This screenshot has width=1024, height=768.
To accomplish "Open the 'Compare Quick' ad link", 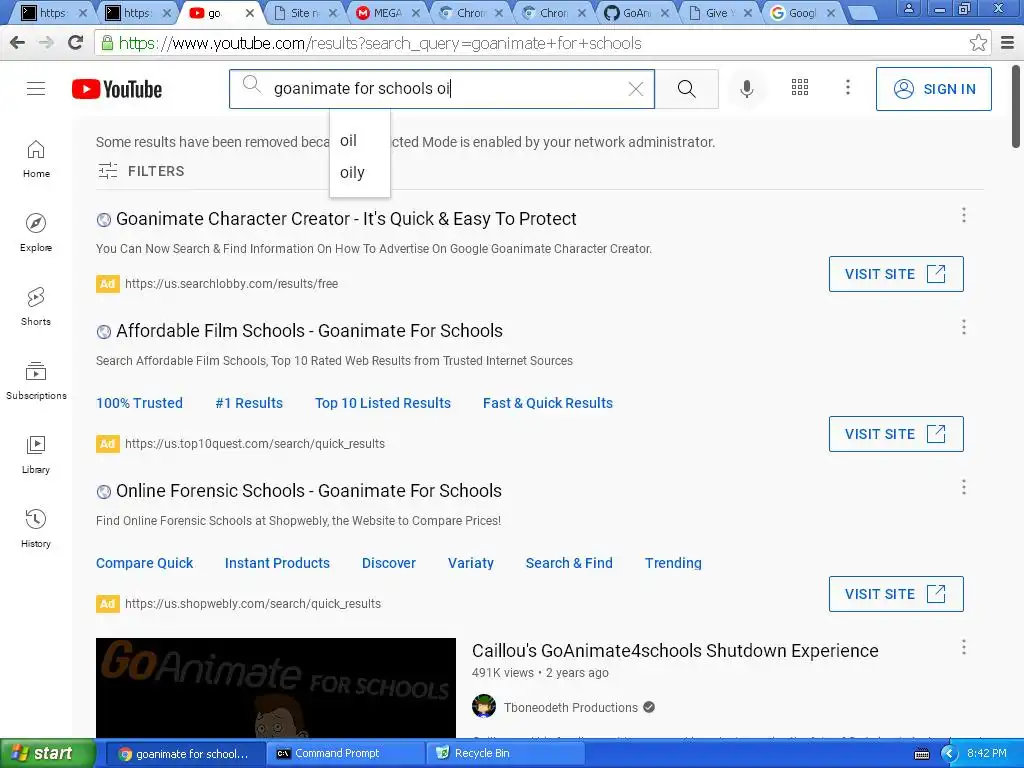I will [x=144, y=563].
